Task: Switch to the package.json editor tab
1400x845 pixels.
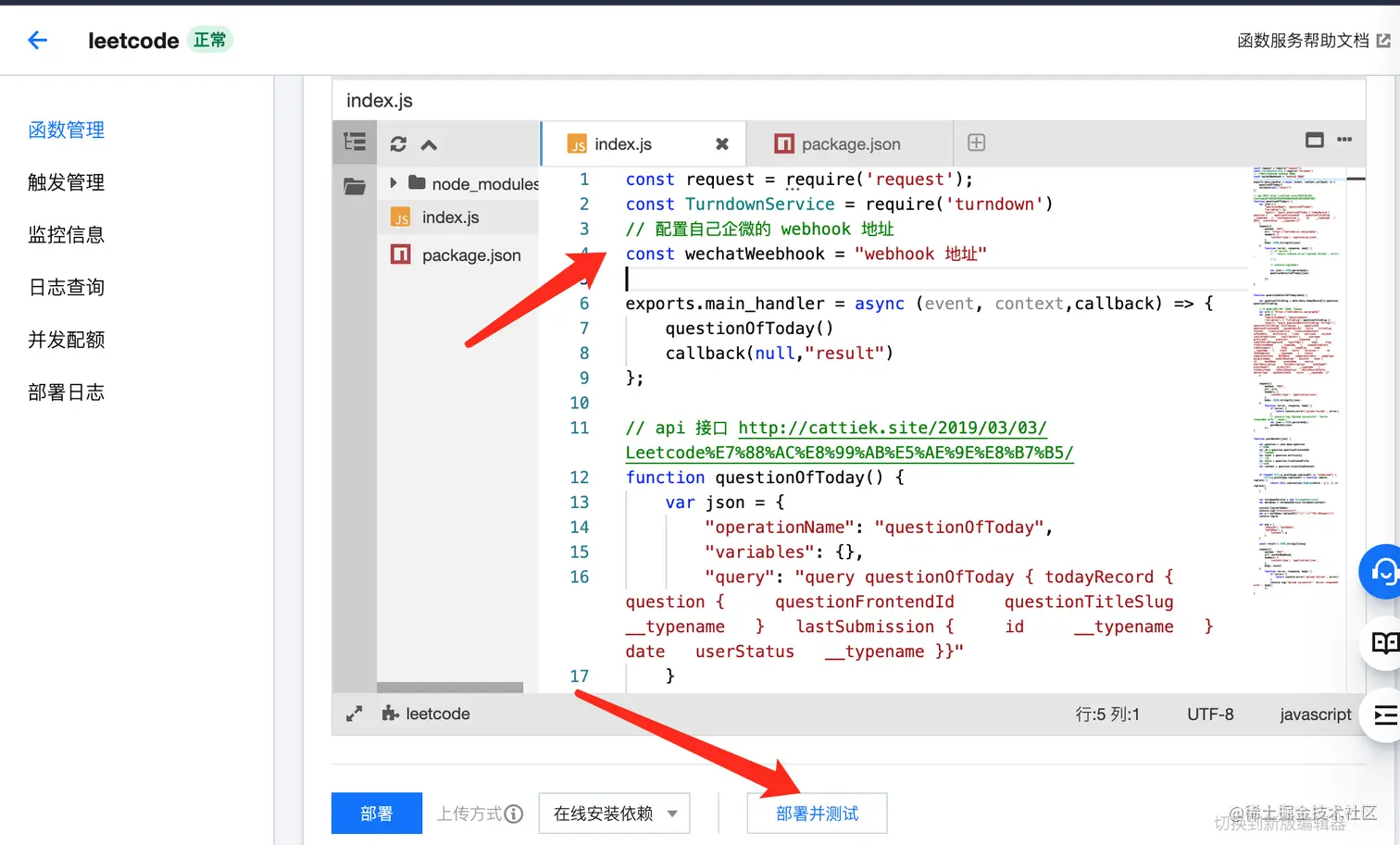Action: click(x=851, y=143)
